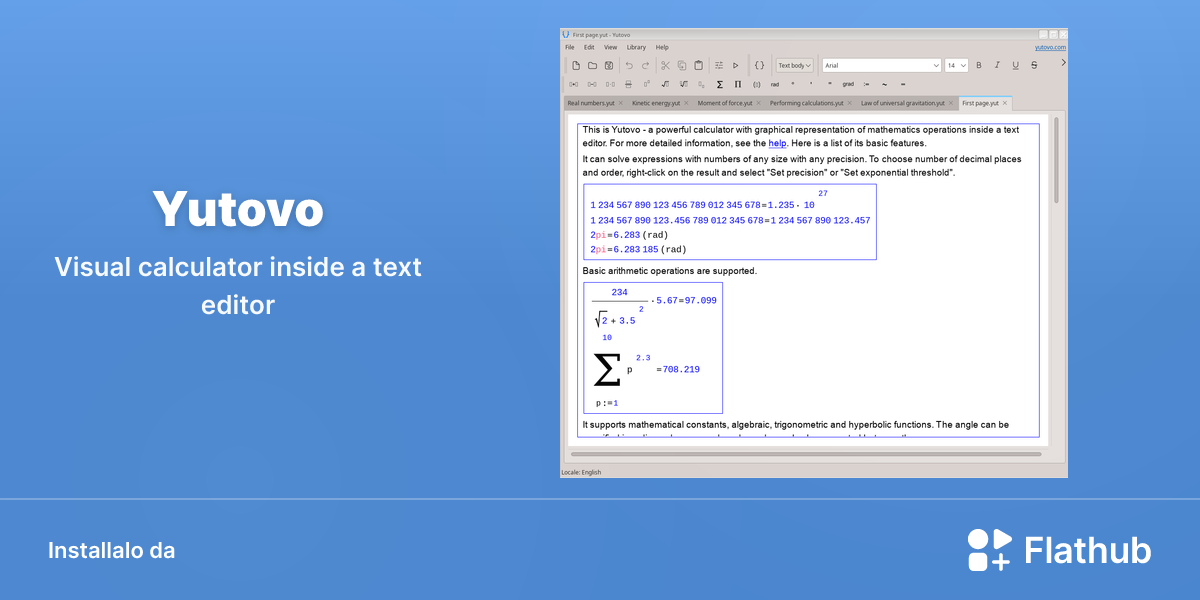Paste from clipboard icon

click(698, 65)
